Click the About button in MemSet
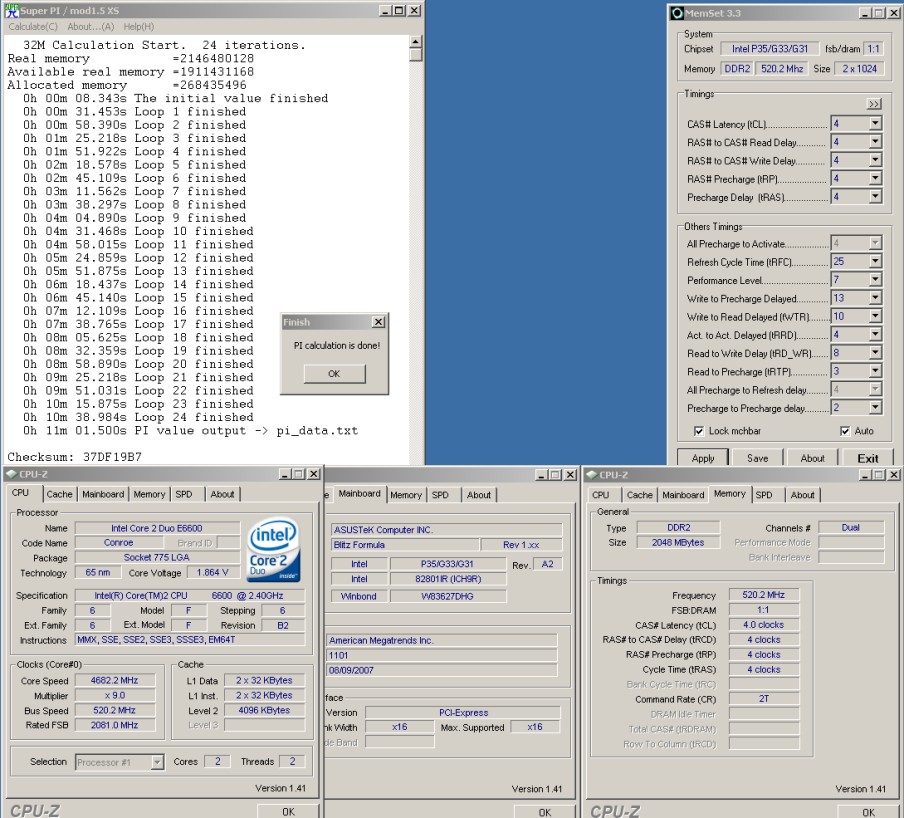The height and width of the screenshot is (818, 904). coord(812,458)
